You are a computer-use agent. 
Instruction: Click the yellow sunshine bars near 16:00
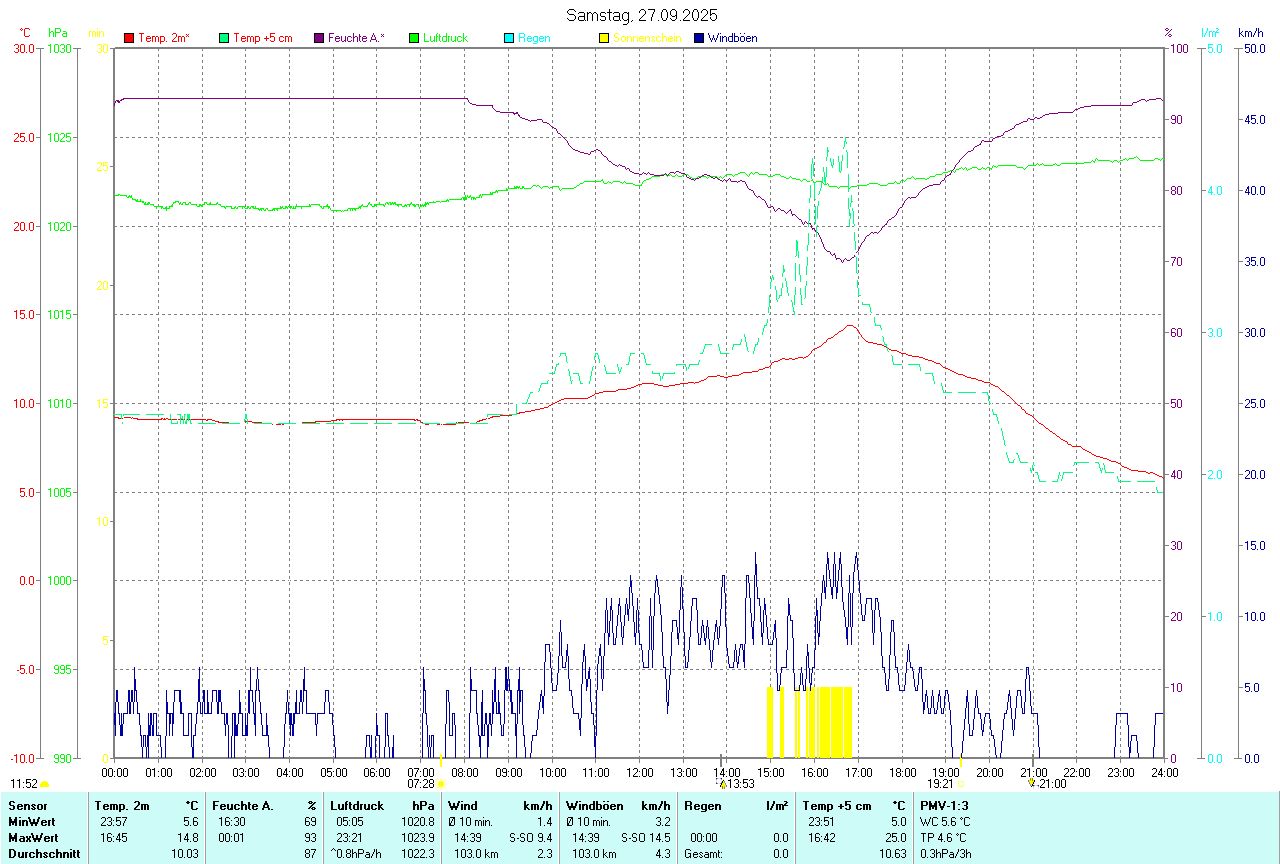(830, 722)
